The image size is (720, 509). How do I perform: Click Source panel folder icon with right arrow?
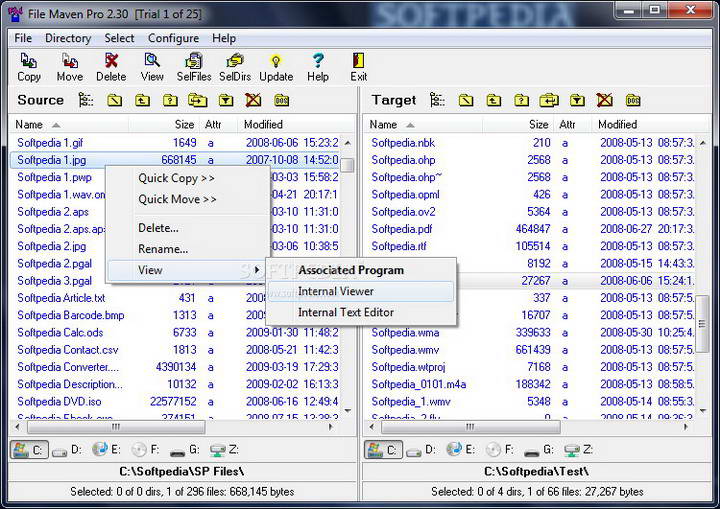[x=198, y=100]
